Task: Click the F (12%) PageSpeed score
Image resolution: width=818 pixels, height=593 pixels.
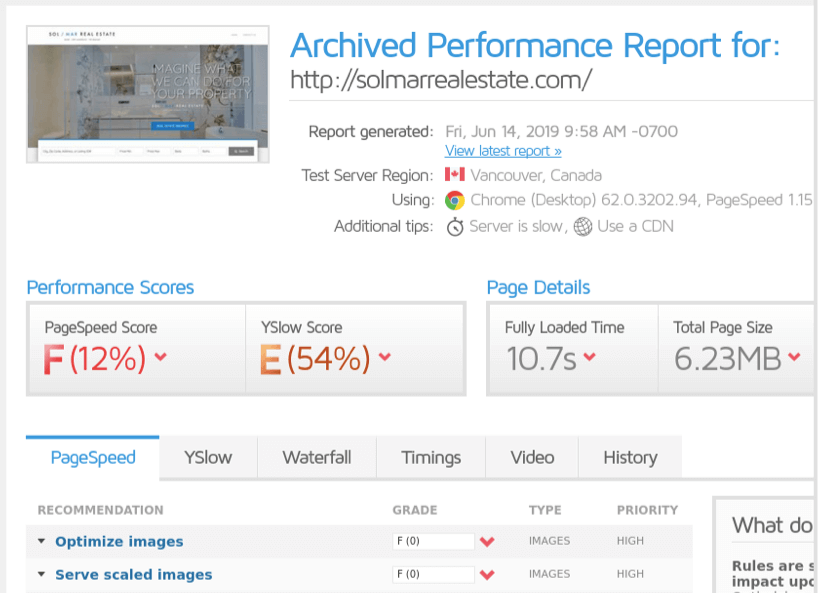Action: pyautogui.click(x=94, y=359)
